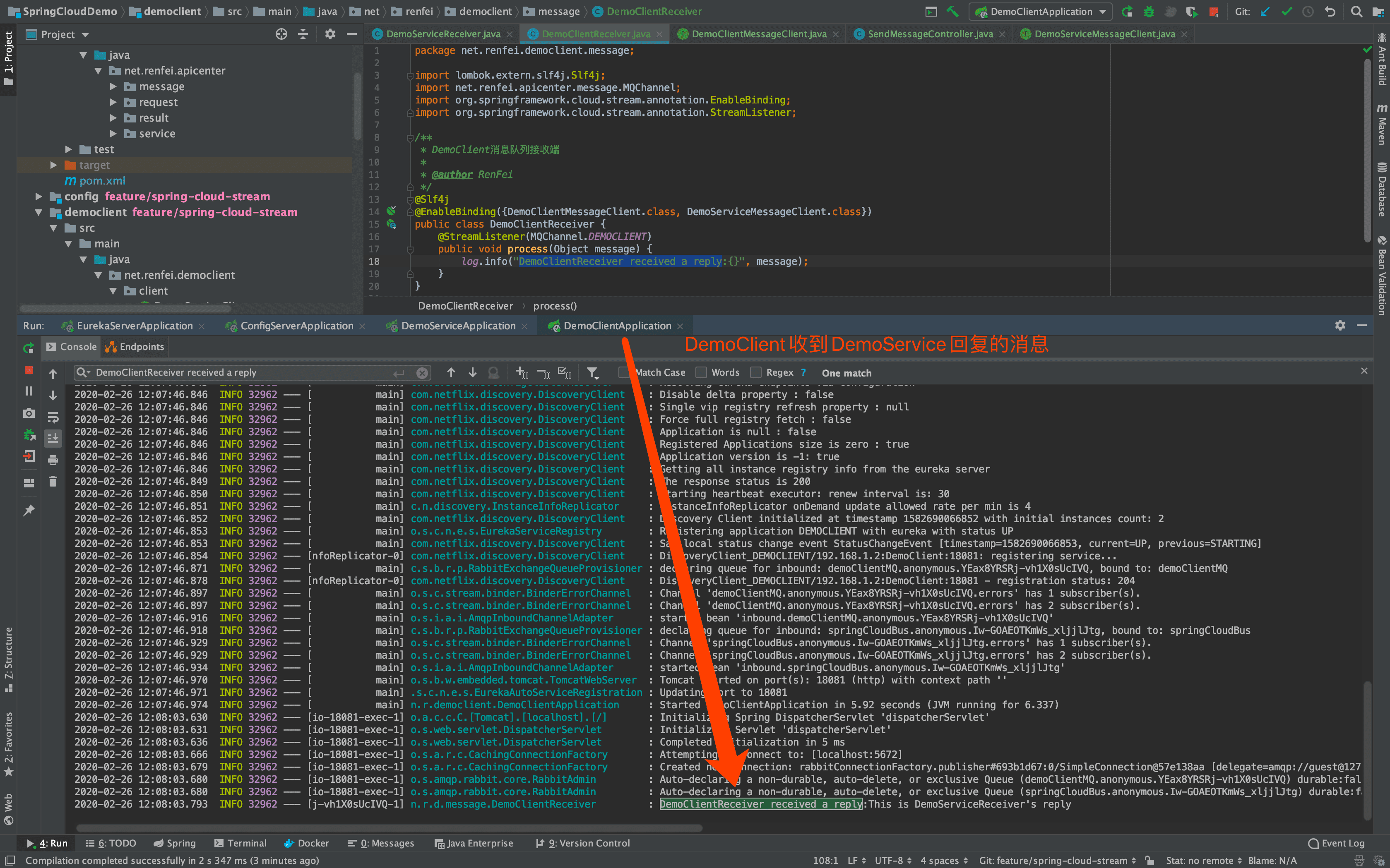1390x868 pixels.
Task: Click the Debug bug icon in top toolbar
Action: (x=1149, y=12)
